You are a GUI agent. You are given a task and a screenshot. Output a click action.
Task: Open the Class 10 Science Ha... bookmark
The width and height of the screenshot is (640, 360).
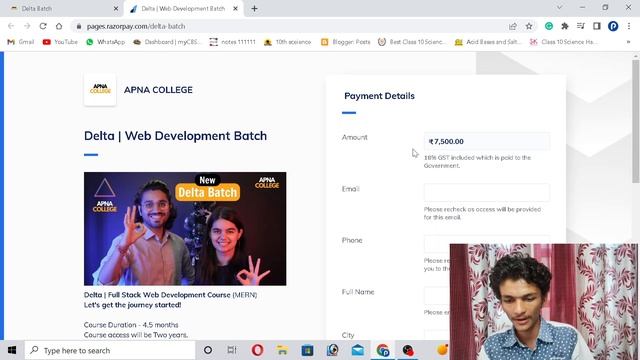tap(564, 42)
